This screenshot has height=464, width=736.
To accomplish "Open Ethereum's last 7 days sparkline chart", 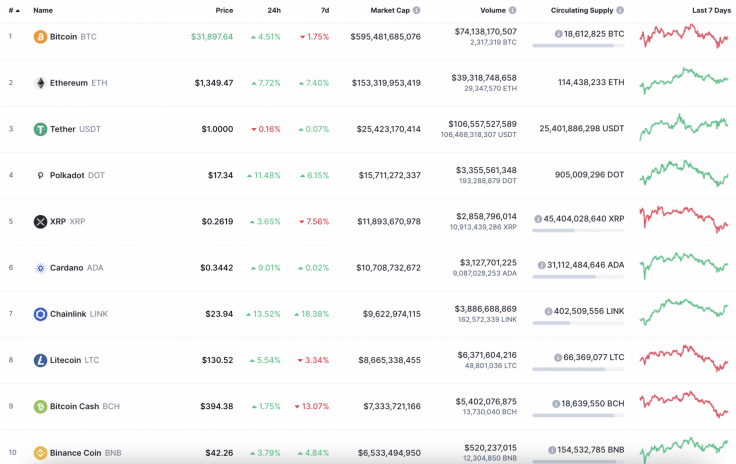I will (x=684, y=79).
